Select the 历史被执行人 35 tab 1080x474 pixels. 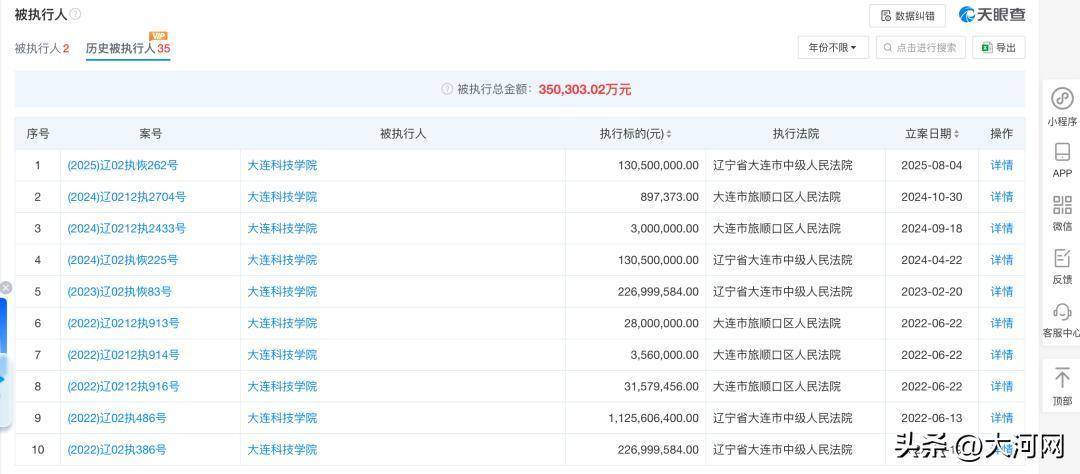pos(127,48)
